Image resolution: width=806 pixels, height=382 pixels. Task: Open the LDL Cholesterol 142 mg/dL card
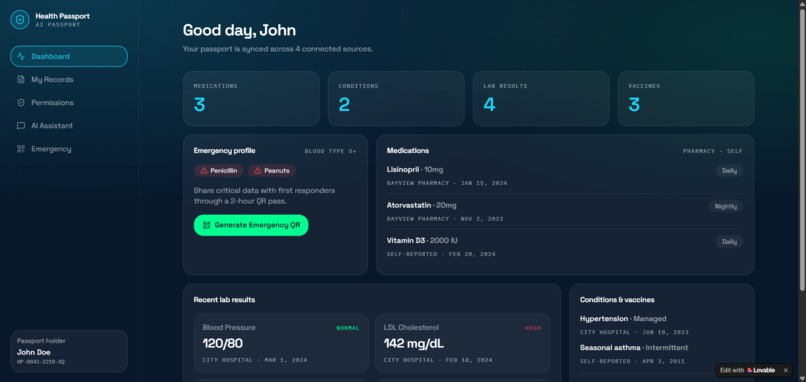click(462, 343)
